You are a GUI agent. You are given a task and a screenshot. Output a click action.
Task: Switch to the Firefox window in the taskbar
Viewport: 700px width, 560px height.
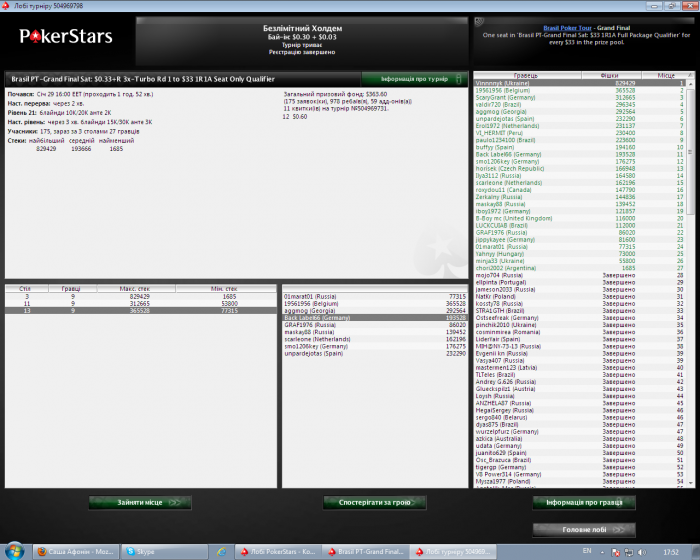click(x=76, y=552)
